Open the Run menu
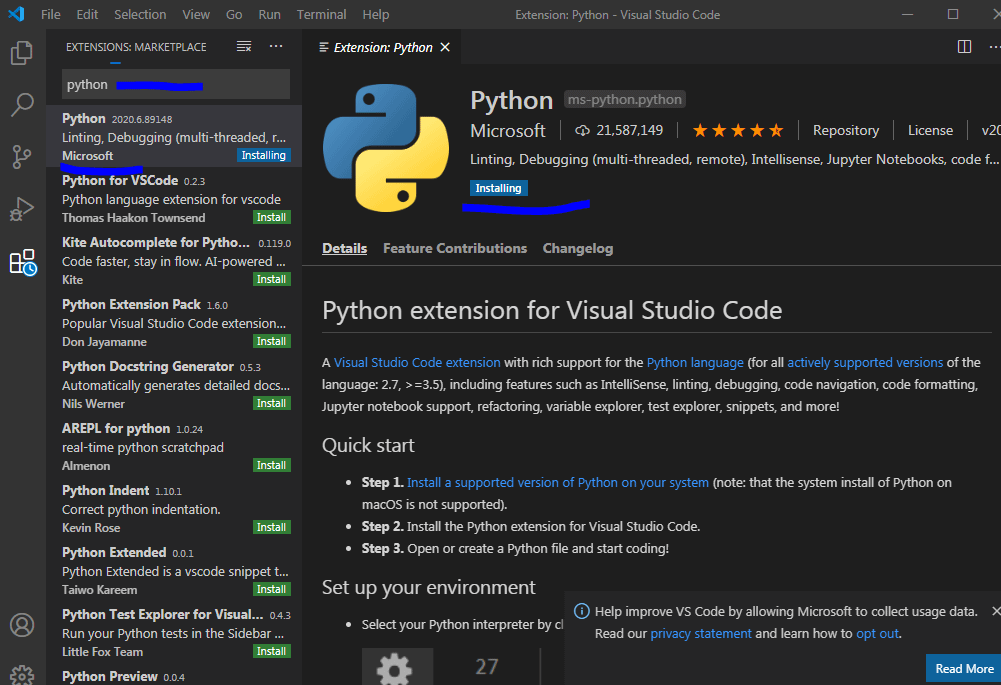 pos(269,14)
